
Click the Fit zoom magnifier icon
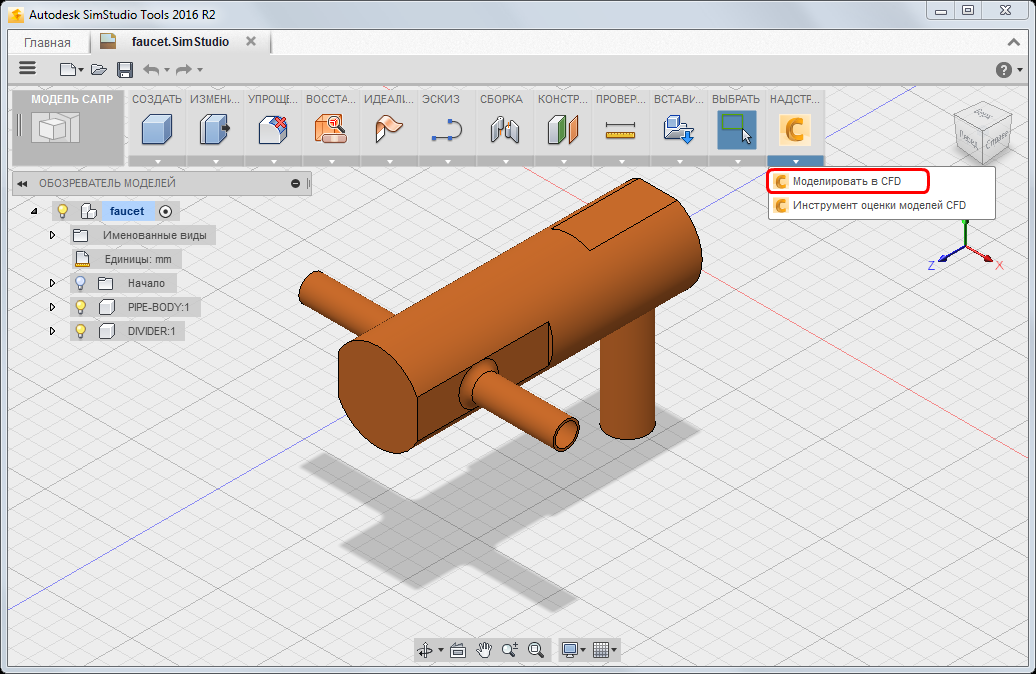(536, 650)
